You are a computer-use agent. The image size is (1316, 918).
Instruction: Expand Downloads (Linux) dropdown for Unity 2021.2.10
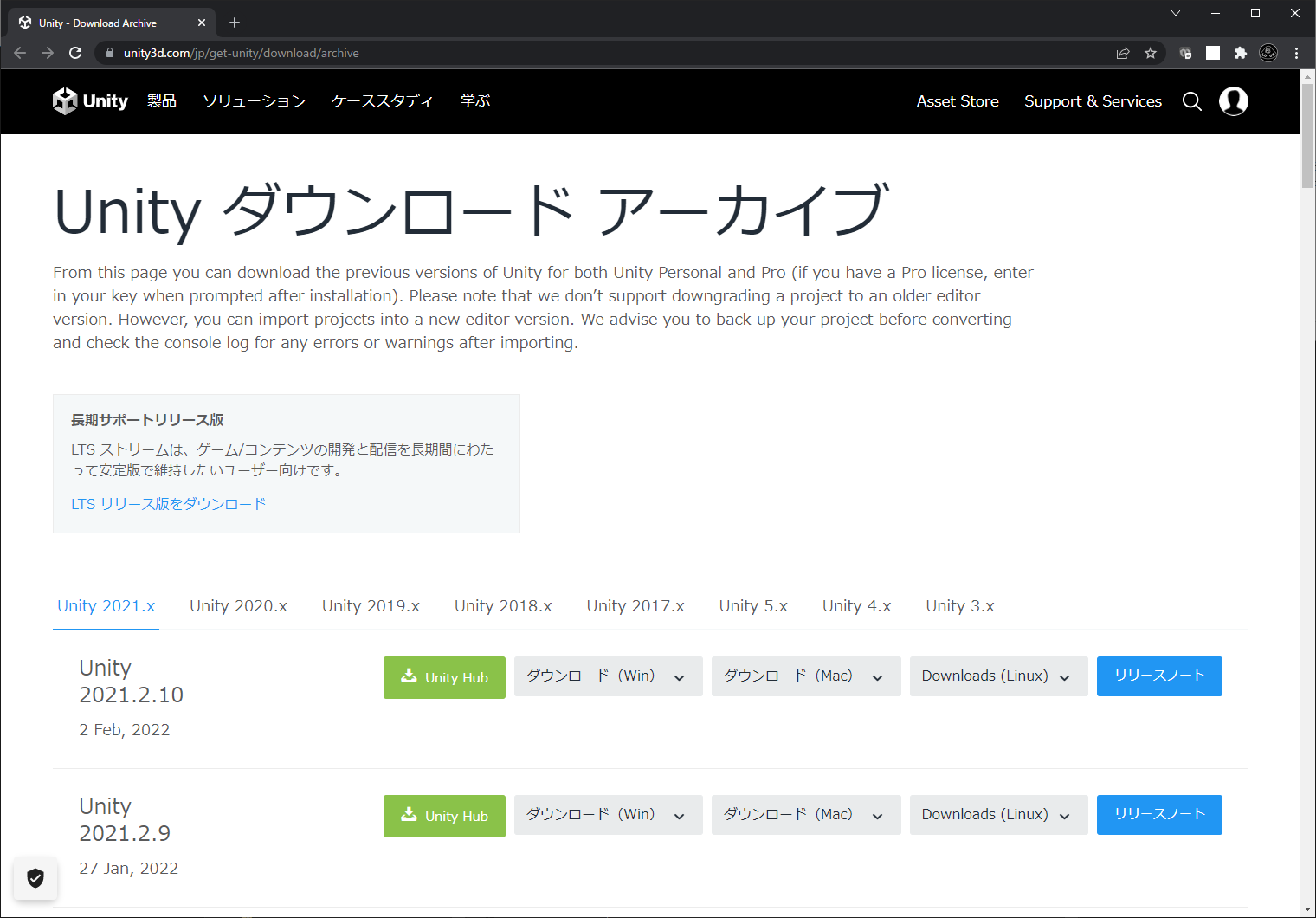[997, 676]
